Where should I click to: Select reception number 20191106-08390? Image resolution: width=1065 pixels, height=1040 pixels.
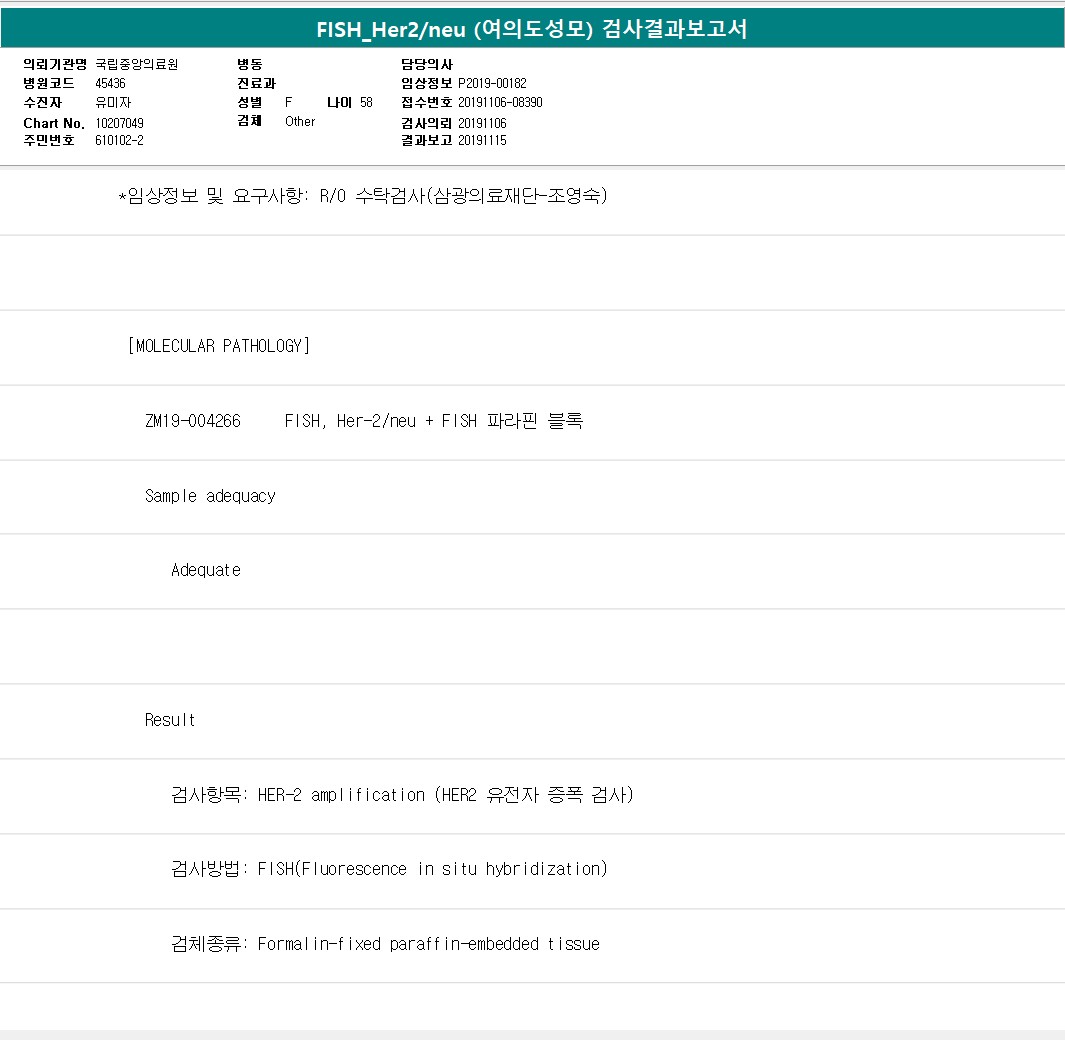tap(500, 103)
